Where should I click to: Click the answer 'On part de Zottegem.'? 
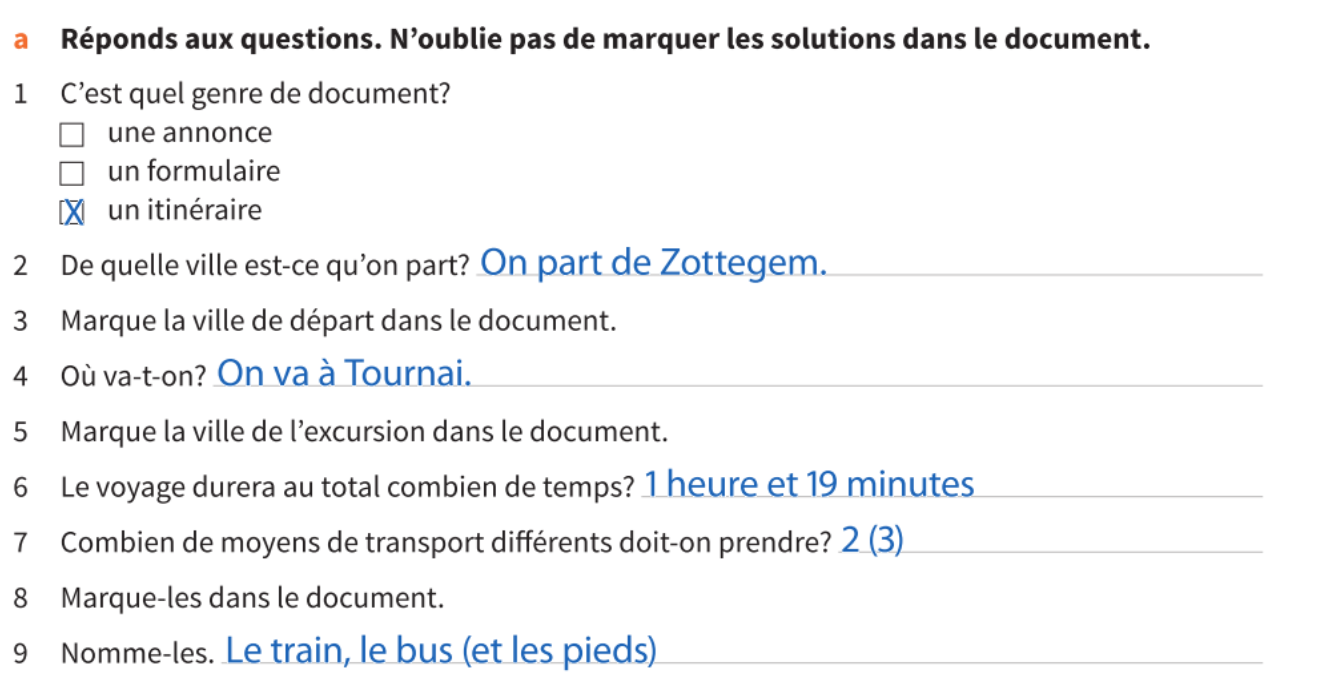point(654,262)
